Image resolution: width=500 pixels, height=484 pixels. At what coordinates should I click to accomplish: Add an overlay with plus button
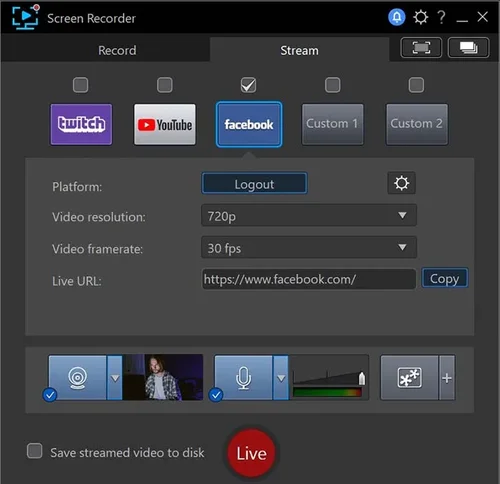point(447,378)
